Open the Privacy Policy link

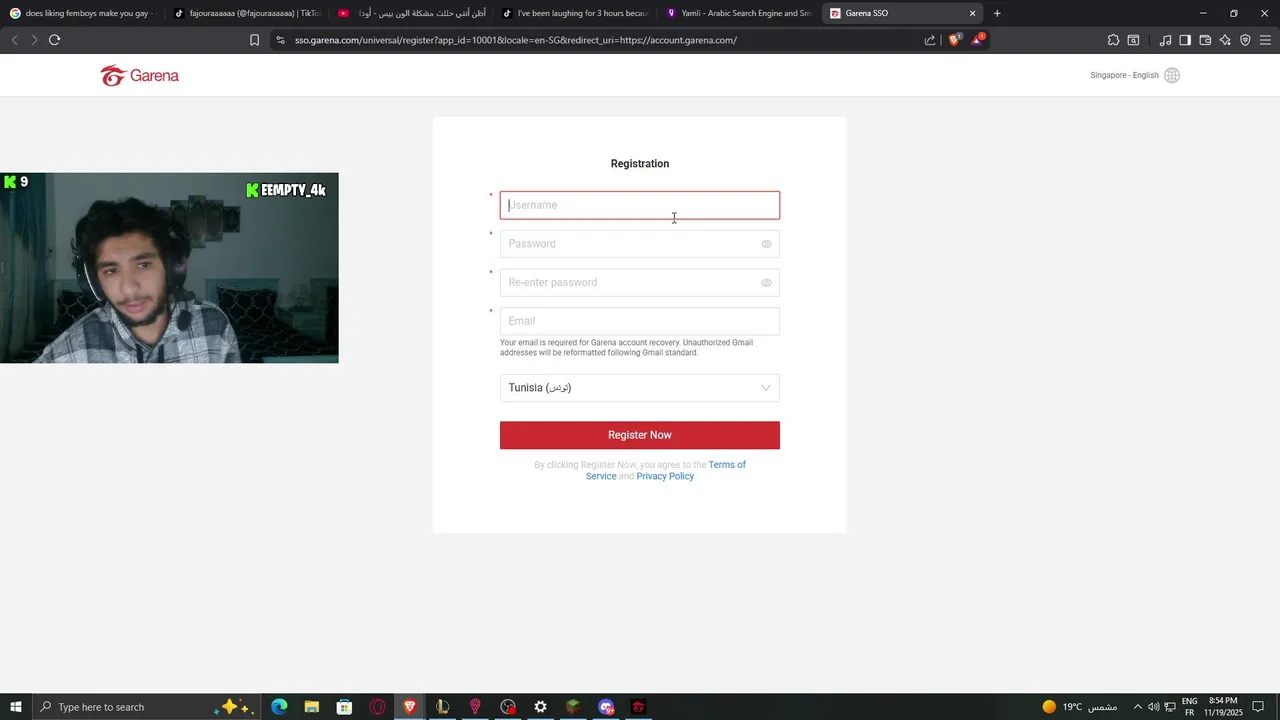(665, 476)
